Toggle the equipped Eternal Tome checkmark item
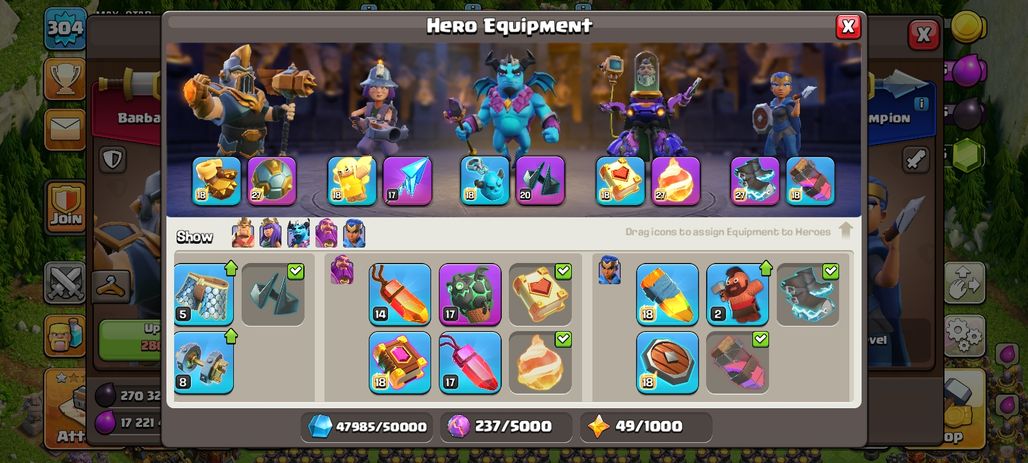The height and width of the screenshot is (463, 1028). [x=540, y=294]
